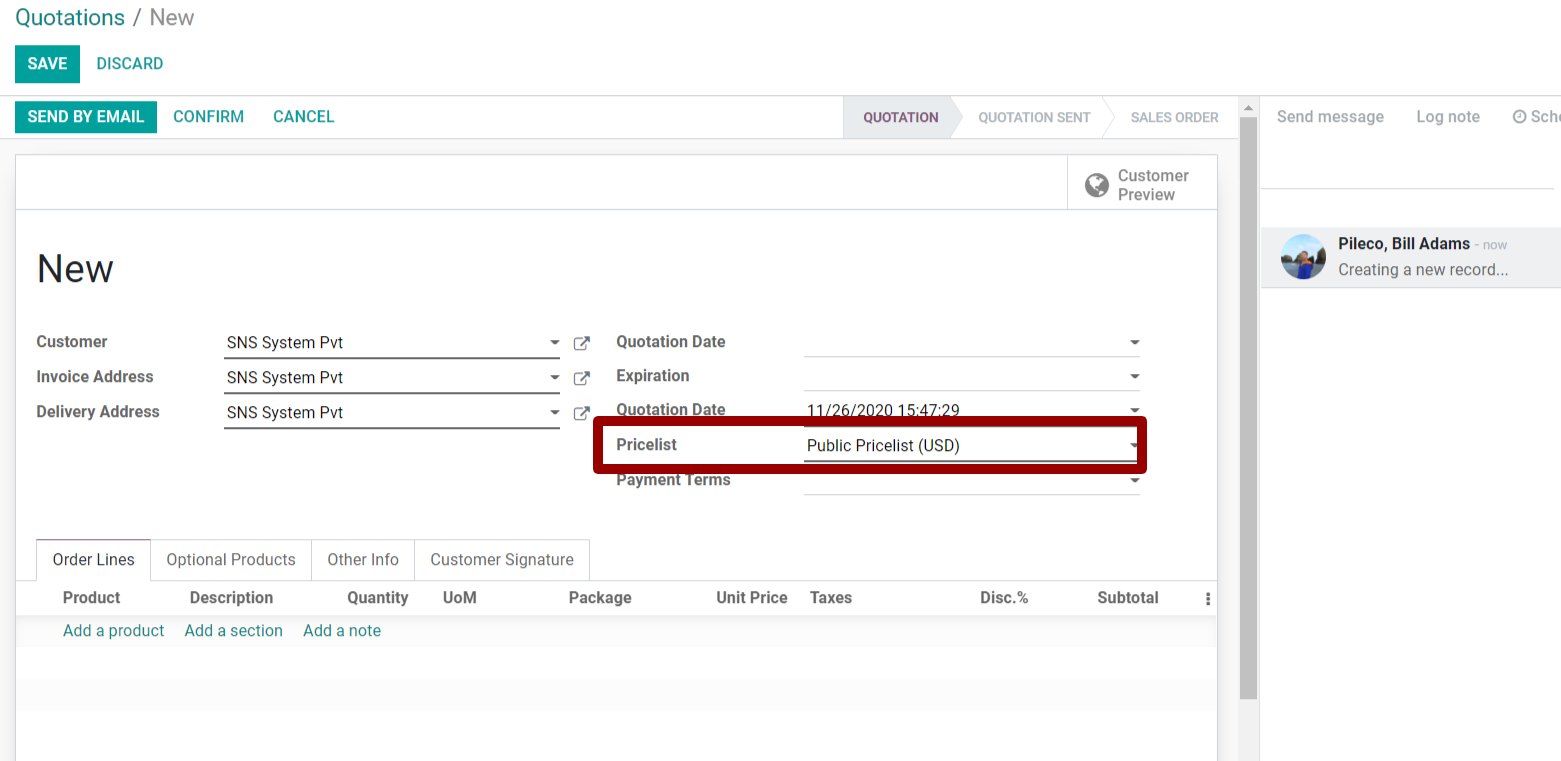Click Add a product link
Viewport: 1561px width, 761px height.
[x=113, y=631]
